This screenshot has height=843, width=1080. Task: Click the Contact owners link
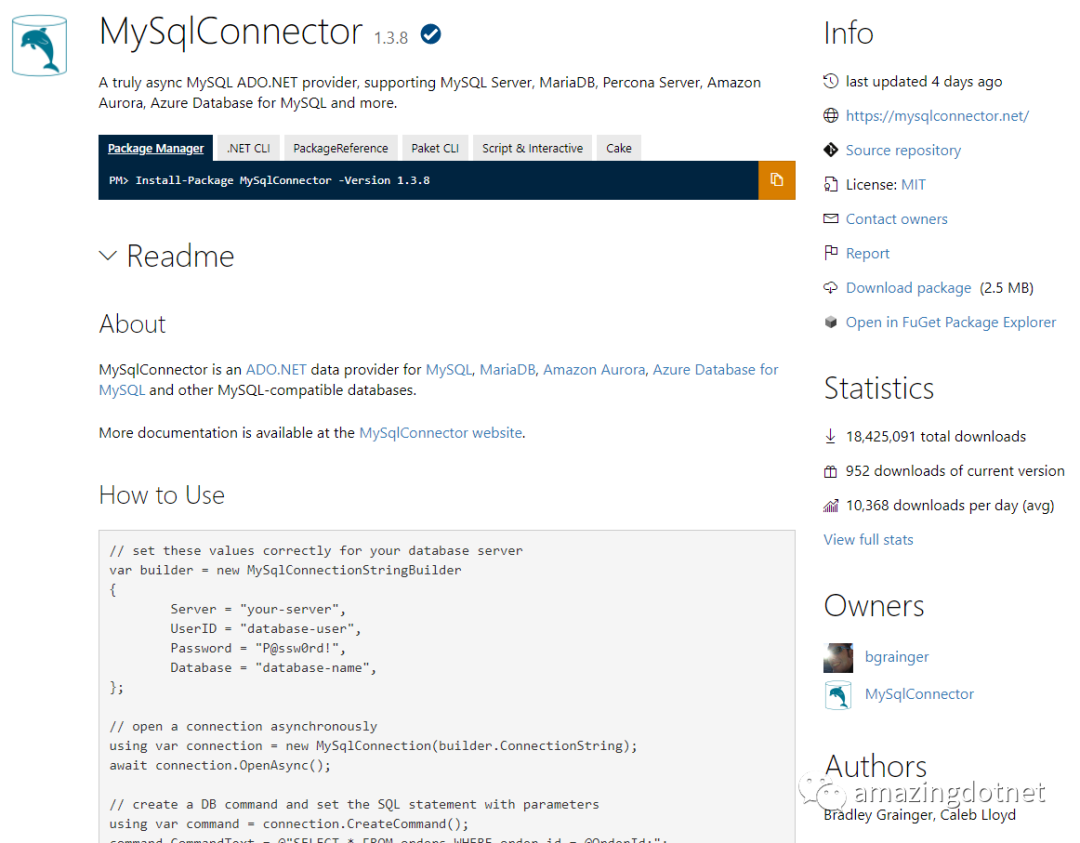coord(897,219)
